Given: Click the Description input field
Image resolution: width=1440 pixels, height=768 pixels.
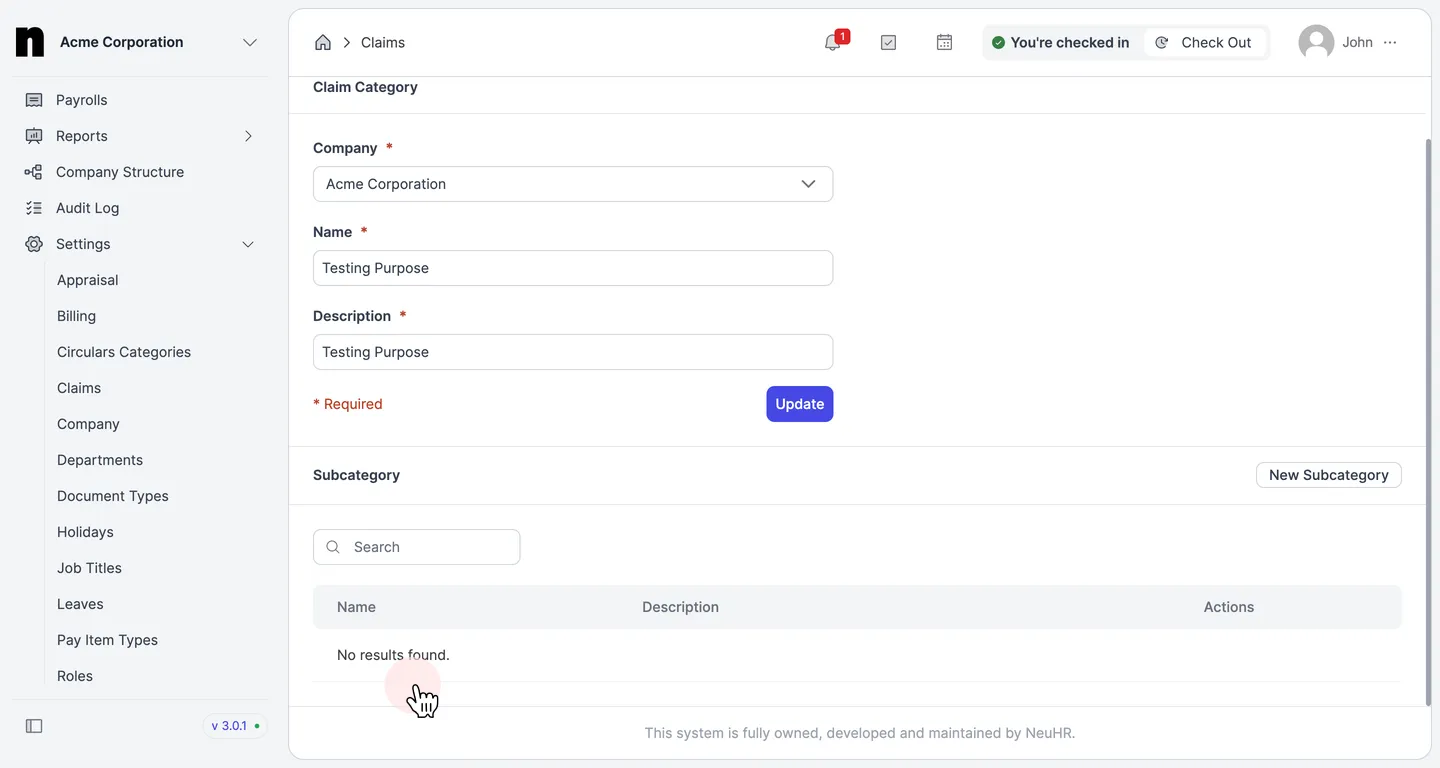Looking at the screenshot, I should 573,352.
